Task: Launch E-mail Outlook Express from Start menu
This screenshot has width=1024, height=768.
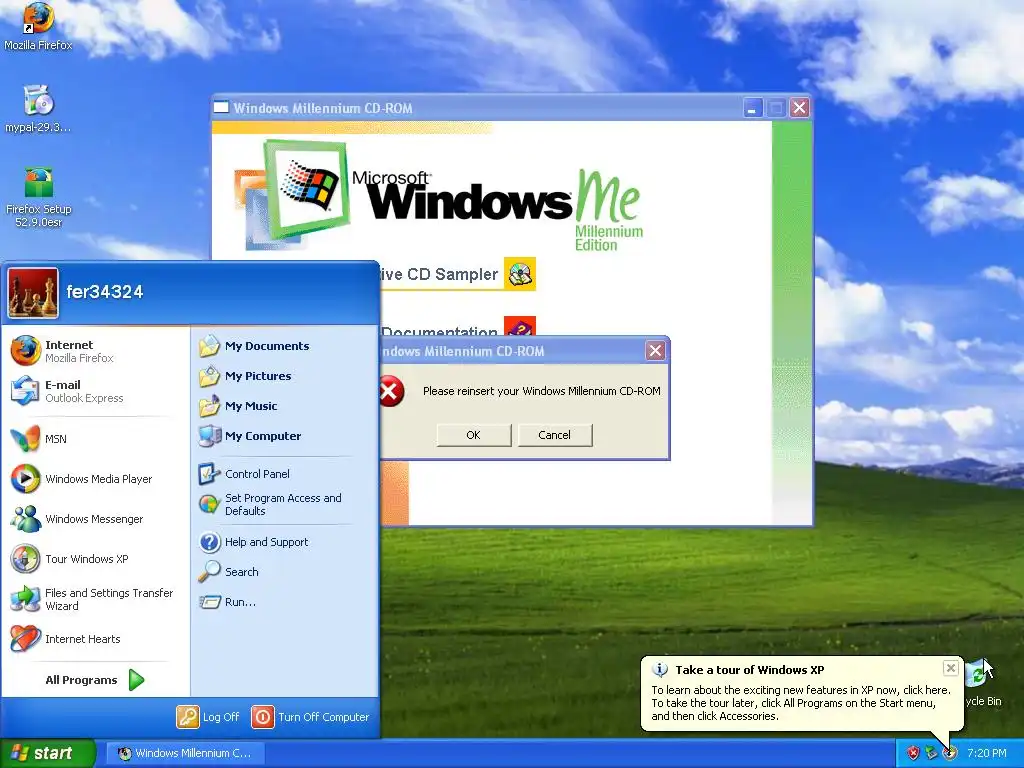Action: (x=95, y=391)
